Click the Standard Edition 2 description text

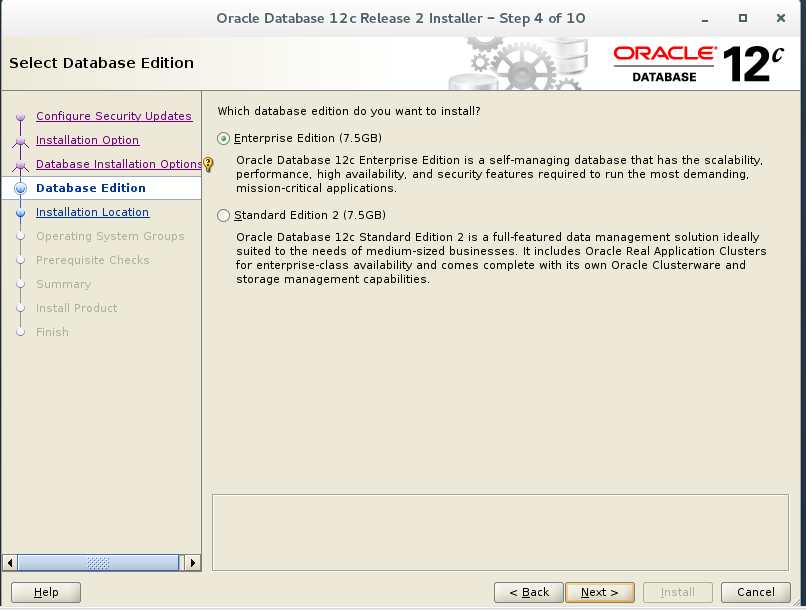[501, 258]
